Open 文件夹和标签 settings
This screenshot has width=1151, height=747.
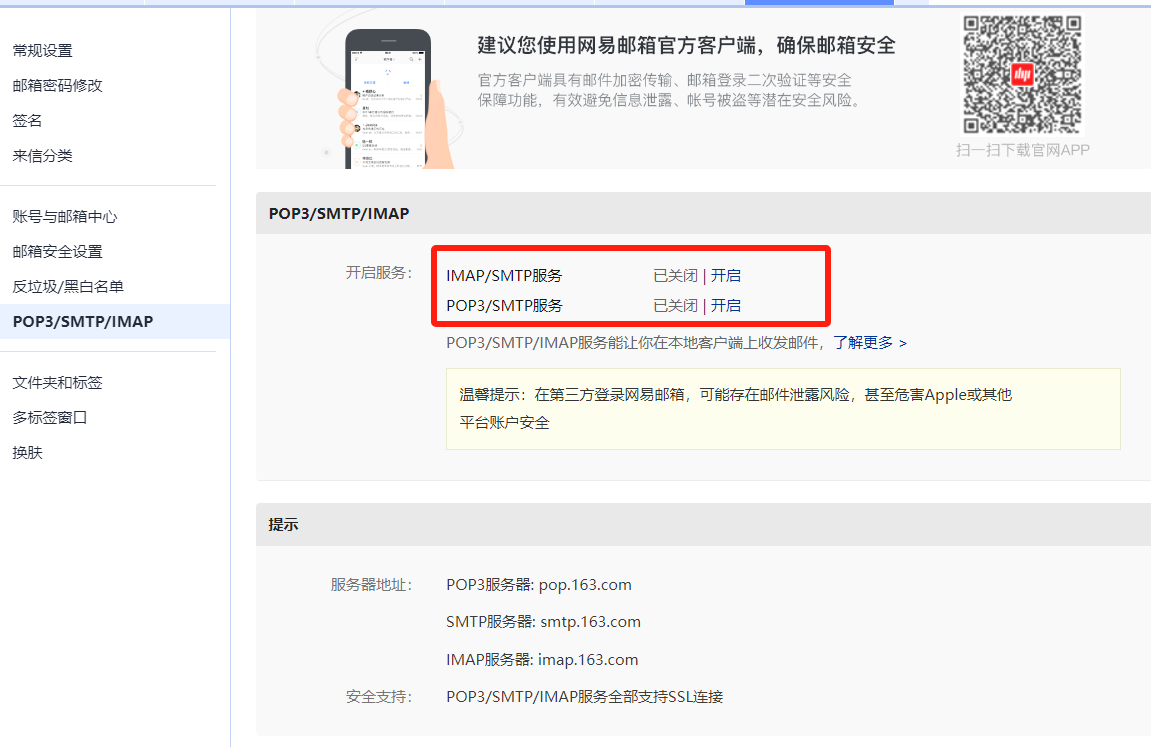coord(57,382)
